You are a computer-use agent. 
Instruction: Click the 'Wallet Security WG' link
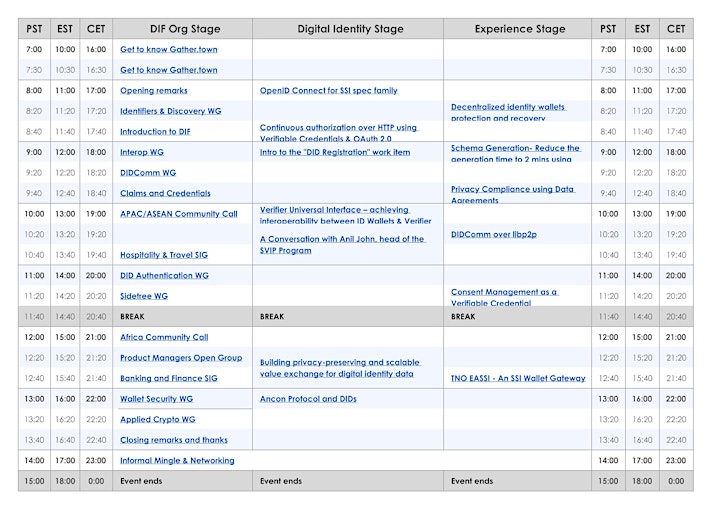tap(157, 399)
